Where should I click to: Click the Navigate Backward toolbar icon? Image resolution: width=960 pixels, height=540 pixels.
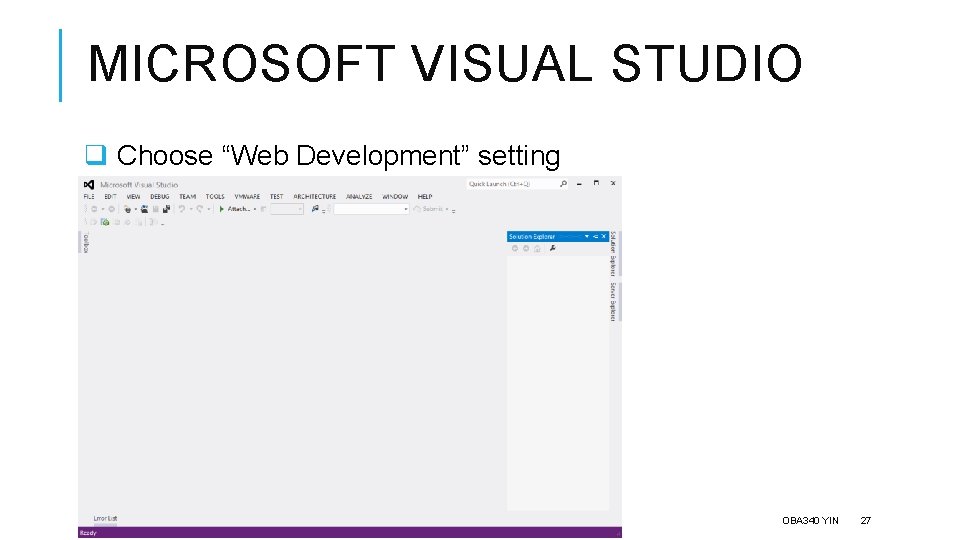94,209
